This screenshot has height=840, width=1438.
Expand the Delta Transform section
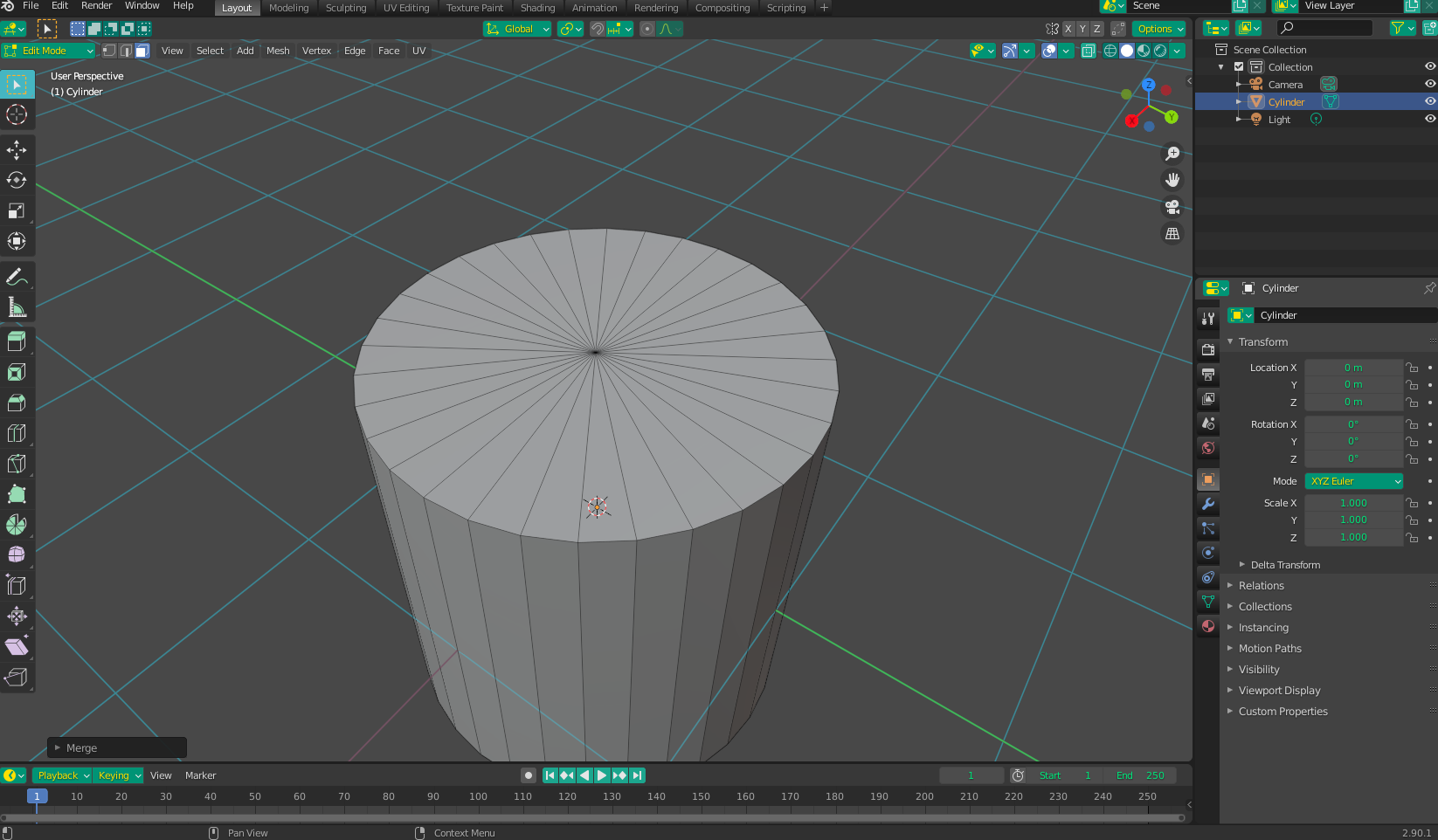point(1285,565)
